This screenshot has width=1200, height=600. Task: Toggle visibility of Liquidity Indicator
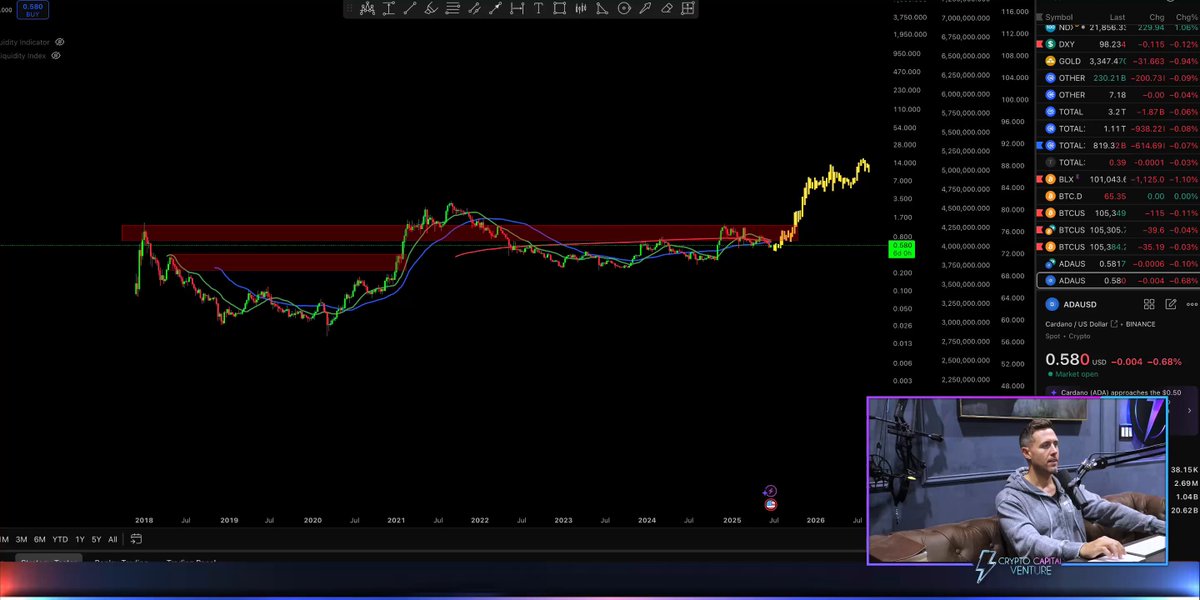[x=60, y=42]
